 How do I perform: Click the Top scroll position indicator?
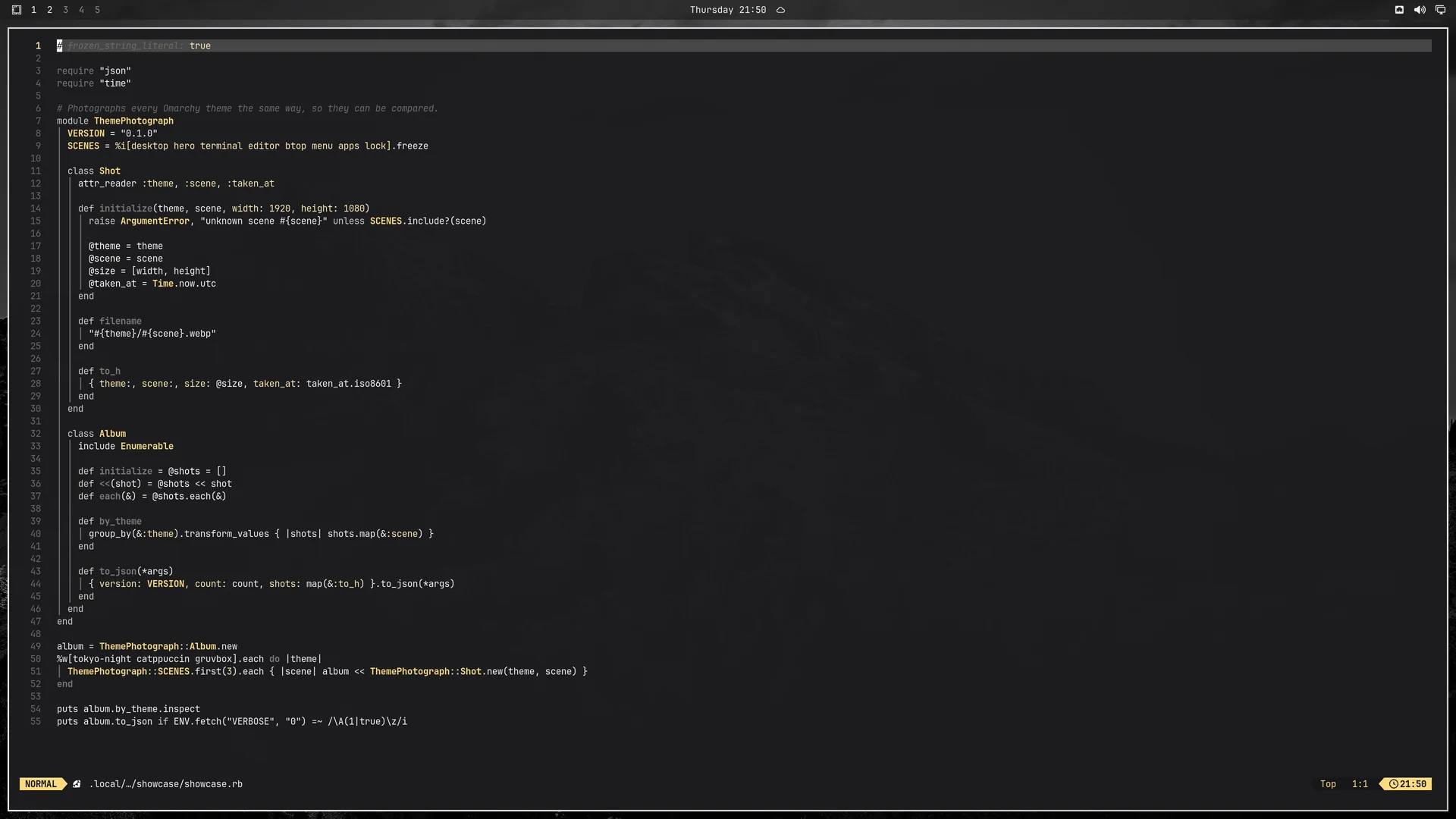[x=1328, y=784]
